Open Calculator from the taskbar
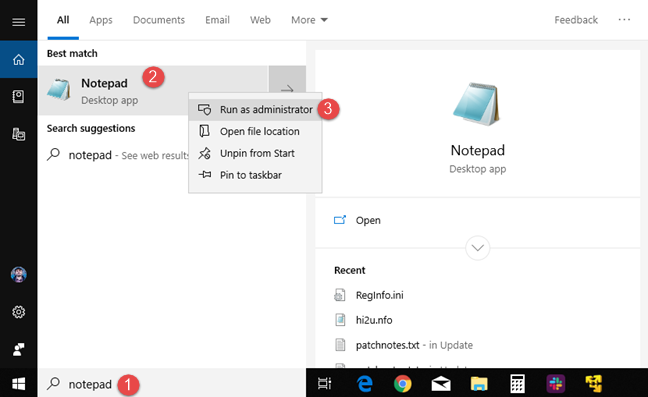This screenshot has width=648, height=397. pyautogui.click(x=517, y=384)
